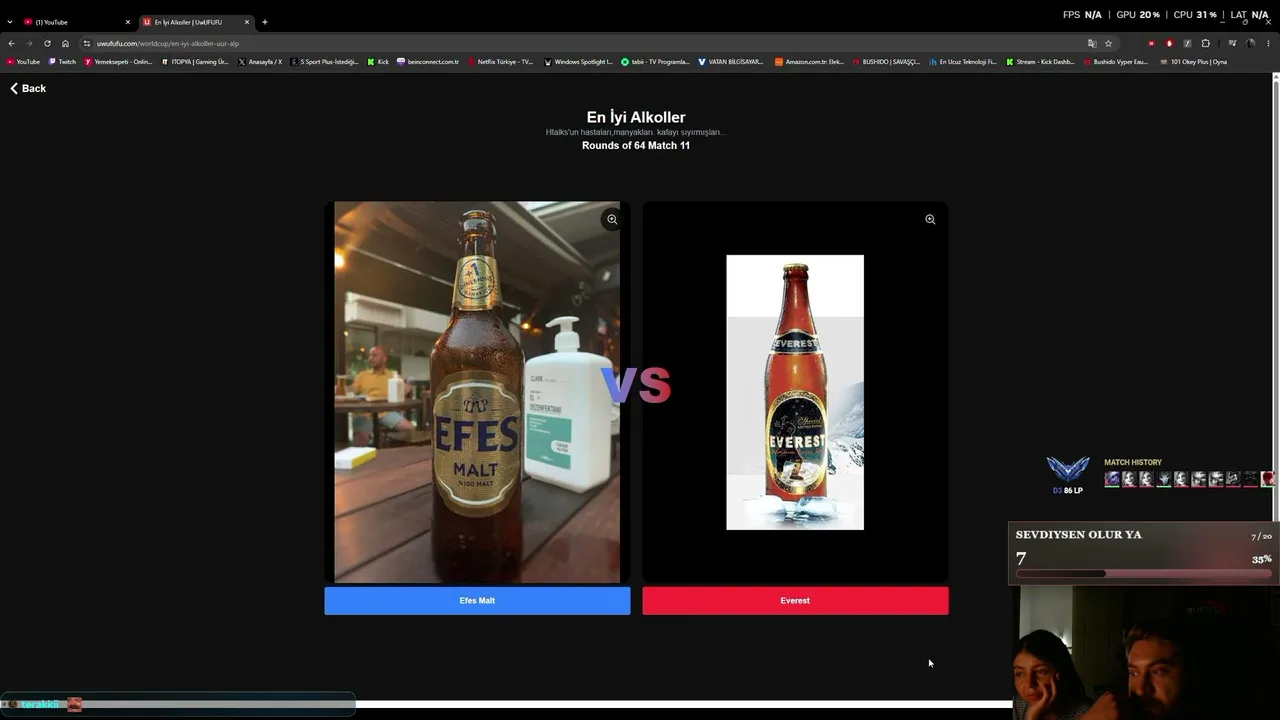Open the YouTube bookmark
The width and height of the screenshot is (1280, 720).
(x=23, y=62)
